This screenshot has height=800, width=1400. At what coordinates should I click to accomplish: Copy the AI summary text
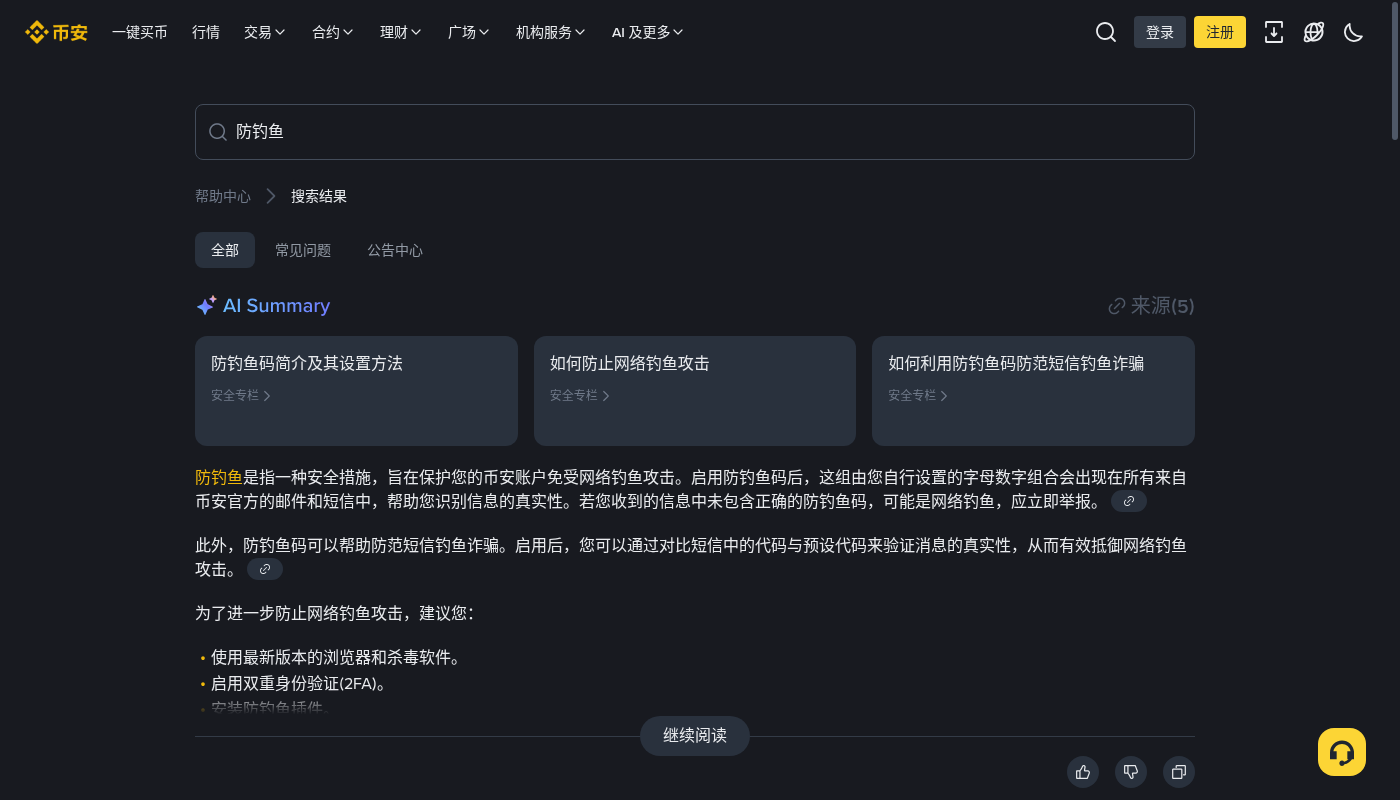(x=1179, y=772)
